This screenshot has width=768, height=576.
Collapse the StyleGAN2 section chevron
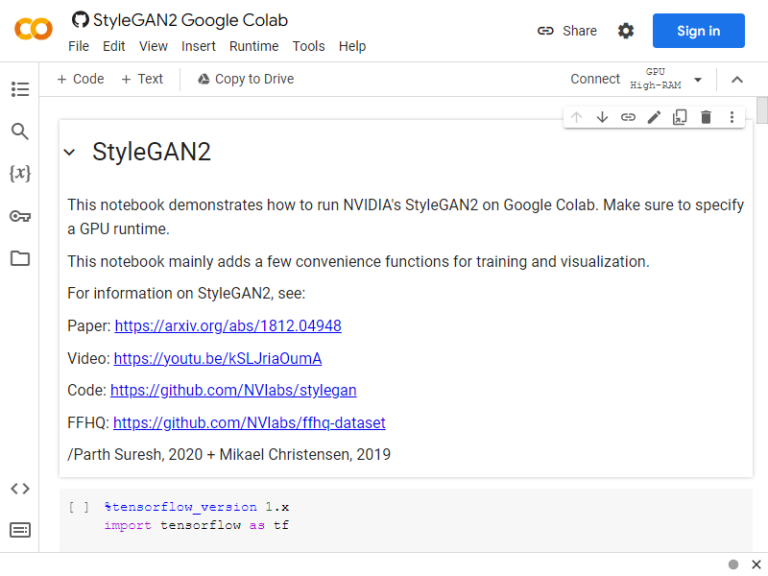(70, 152)
